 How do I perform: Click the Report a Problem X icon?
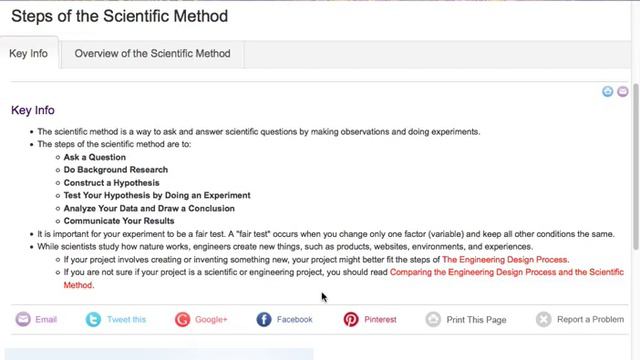(x=544, y=319)
